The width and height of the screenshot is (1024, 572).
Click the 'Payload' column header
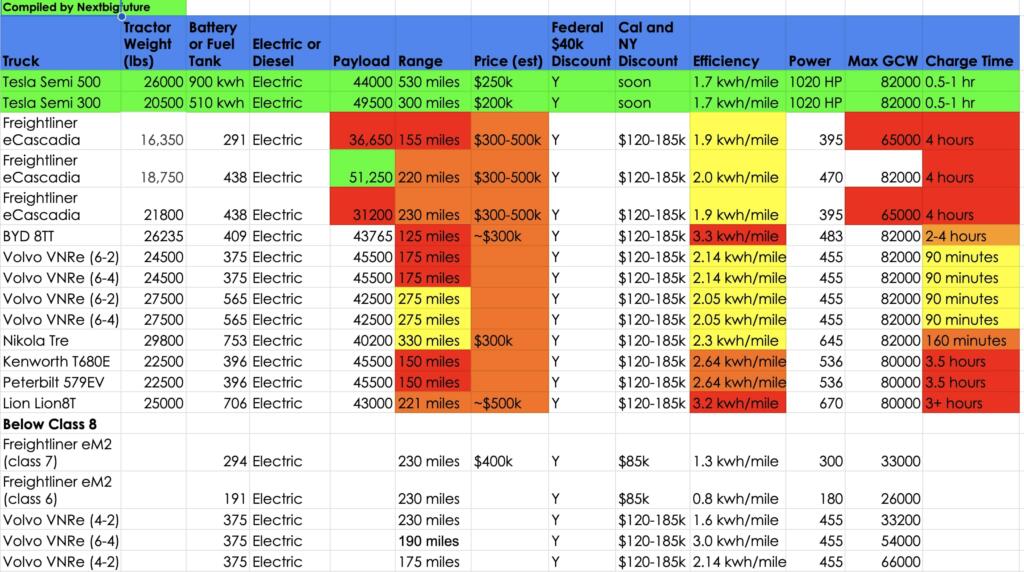[360, 61]
